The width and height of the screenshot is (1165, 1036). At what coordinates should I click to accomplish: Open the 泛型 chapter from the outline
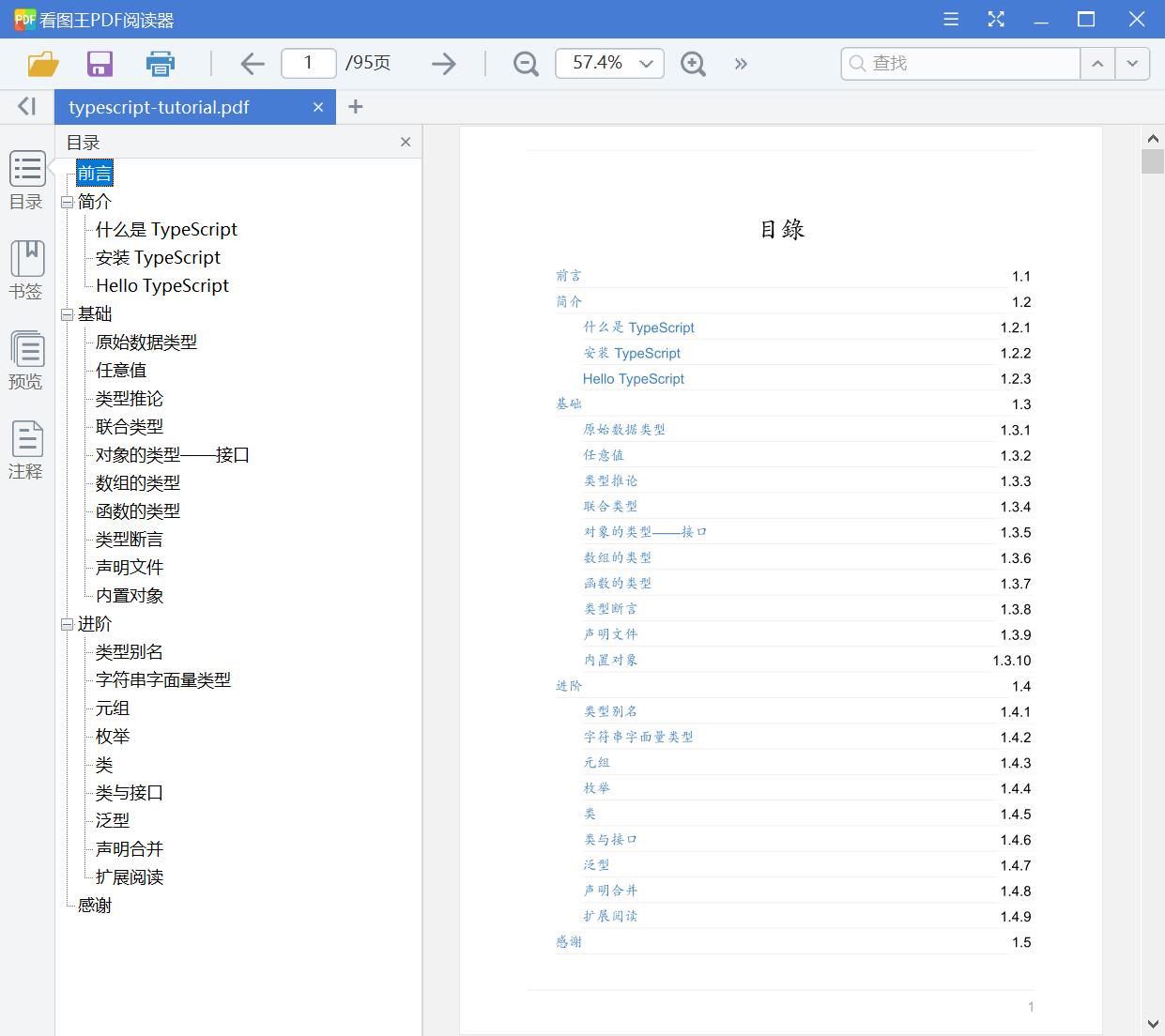coord(111,820)
